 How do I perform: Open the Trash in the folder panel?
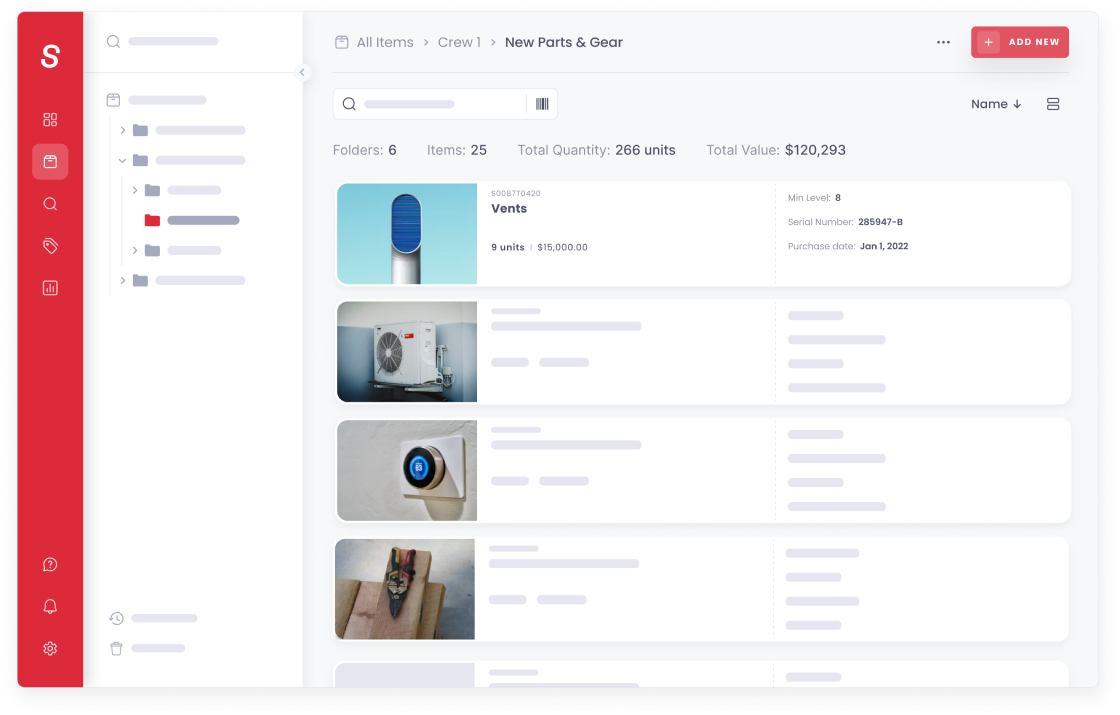tap(116, 648)
